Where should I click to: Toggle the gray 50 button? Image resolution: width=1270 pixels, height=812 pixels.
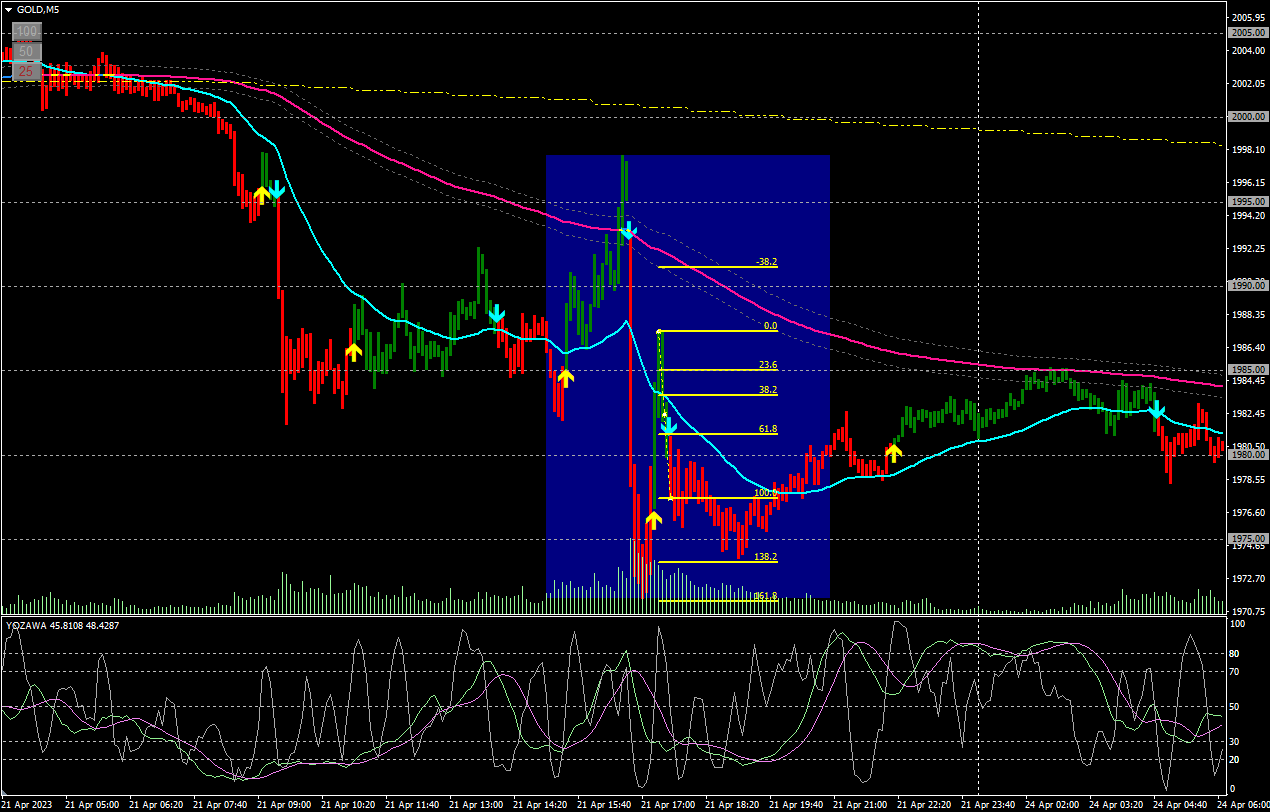[x=26, y=51]
